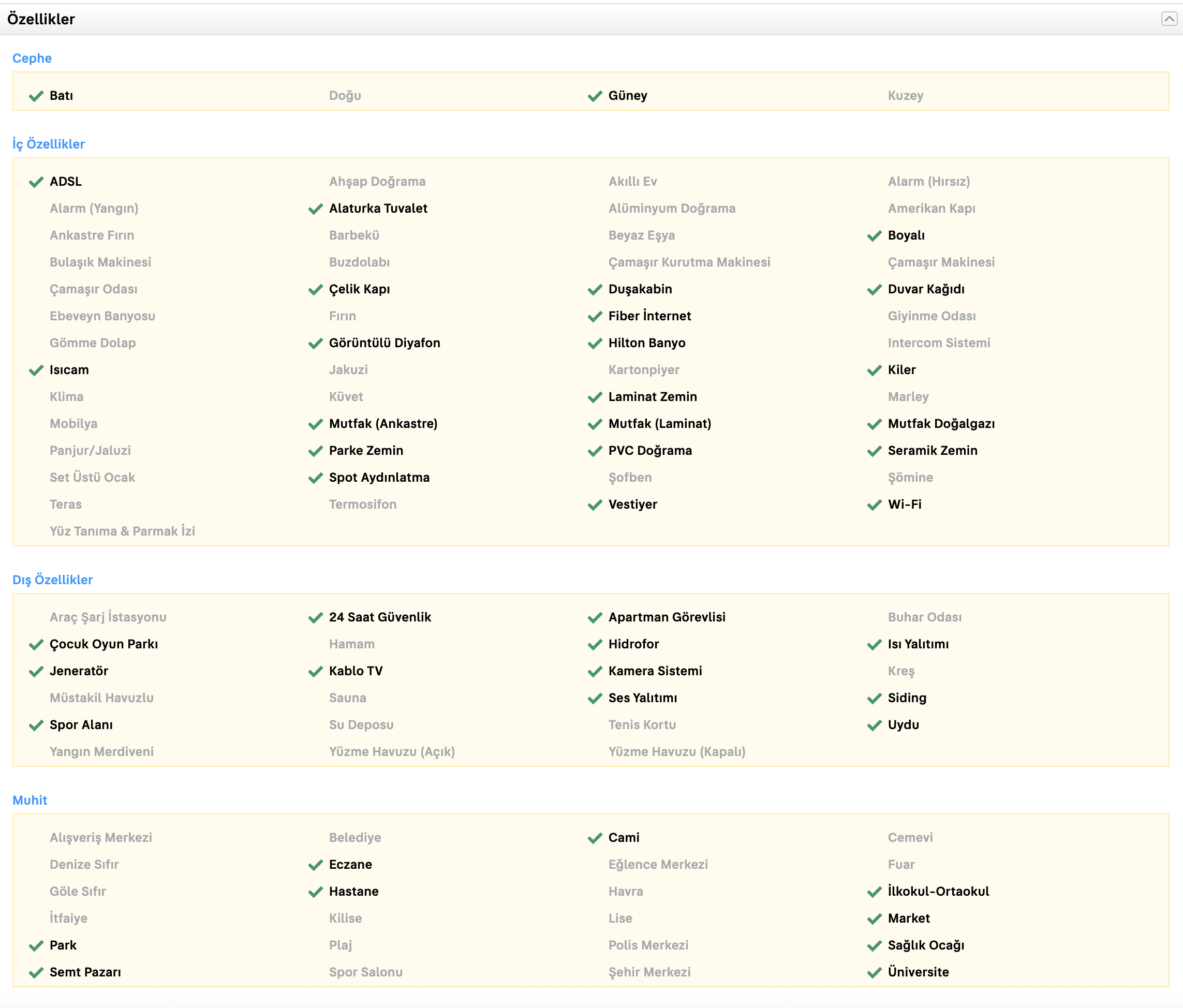
Task: Click the Kuzey facade option
Action: [x=905, y=95]
